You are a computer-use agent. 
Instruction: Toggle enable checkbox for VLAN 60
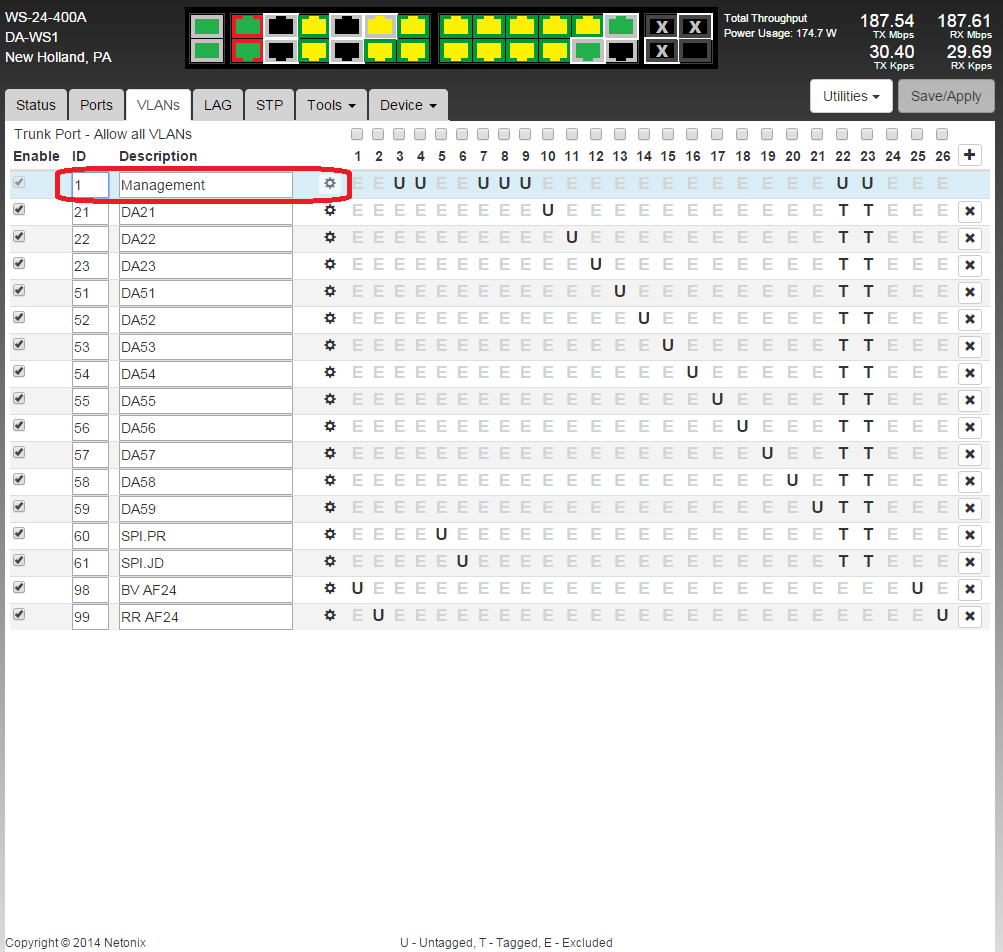coord(19,533)
